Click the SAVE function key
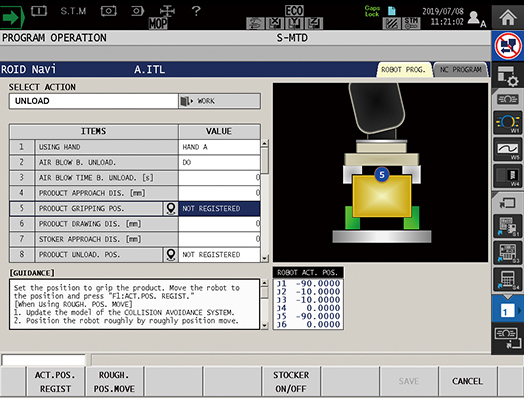Image resolution: width=524 pixels, height=398 pixels. point(409,382)
